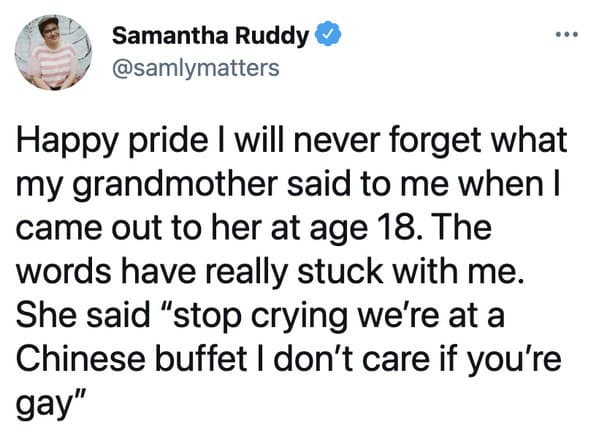Click the words "She said" in tweet

click(x=83, y=316)
